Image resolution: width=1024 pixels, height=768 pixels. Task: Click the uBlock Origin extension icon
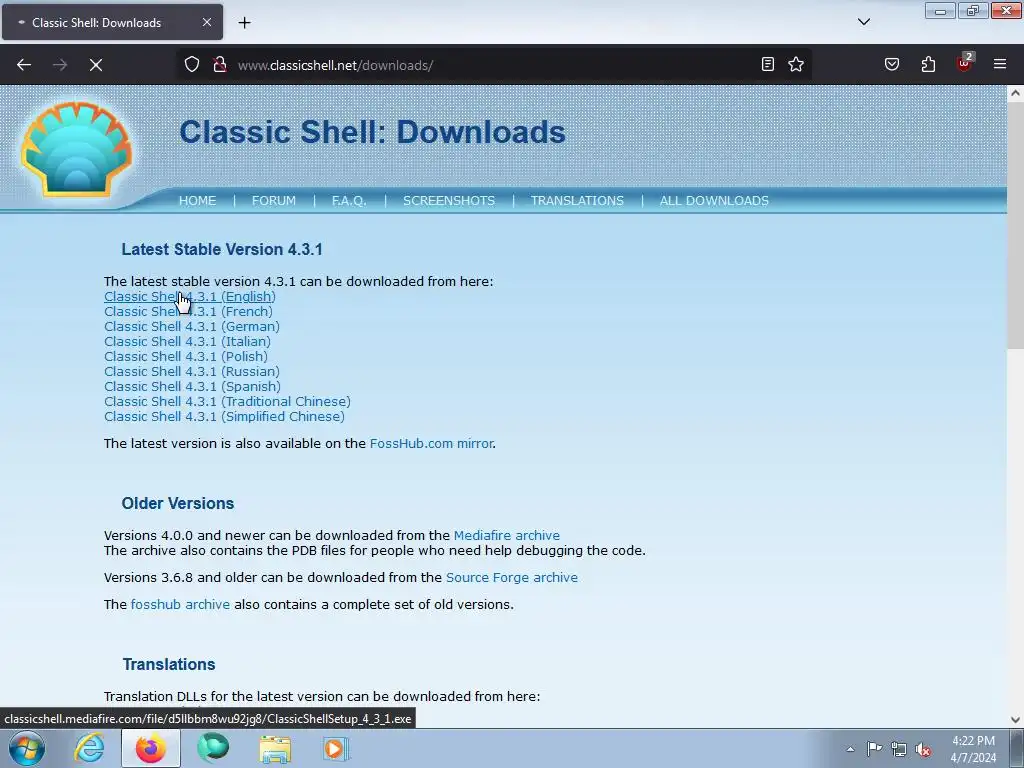click(965, 63)
